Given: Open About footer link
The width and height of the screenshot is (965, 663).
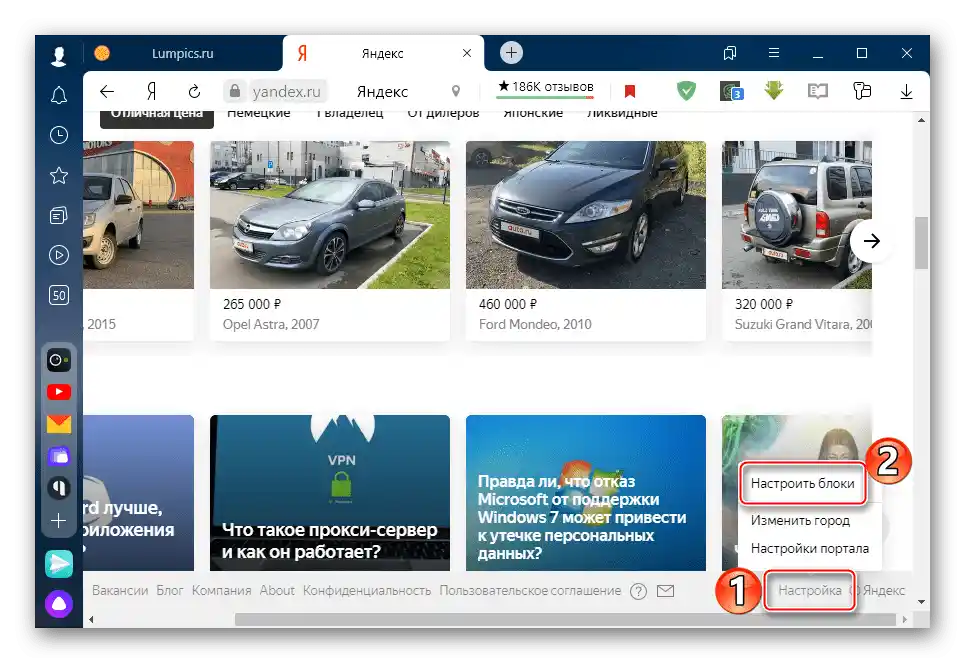Looking at the screenshot, I should pos(277,590).
